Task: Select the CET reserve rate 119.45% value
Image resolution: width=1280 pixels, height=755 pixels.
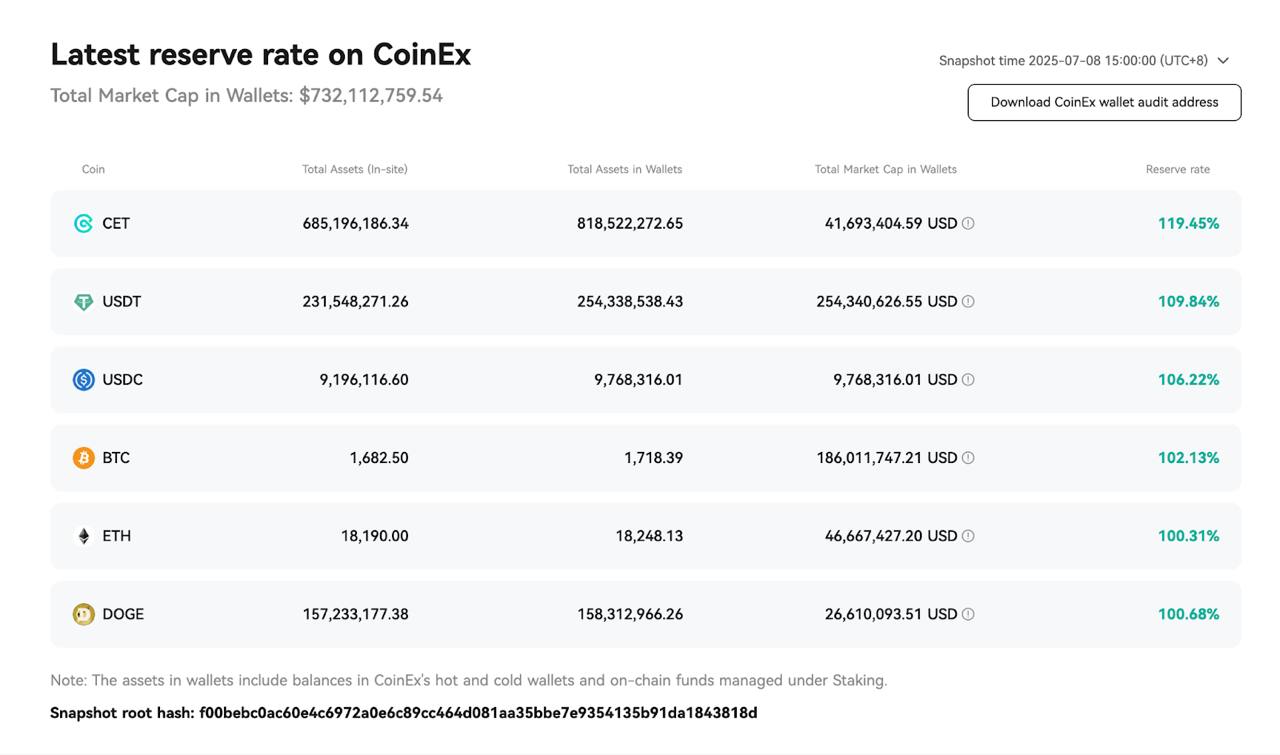Action: point(1188,224)
